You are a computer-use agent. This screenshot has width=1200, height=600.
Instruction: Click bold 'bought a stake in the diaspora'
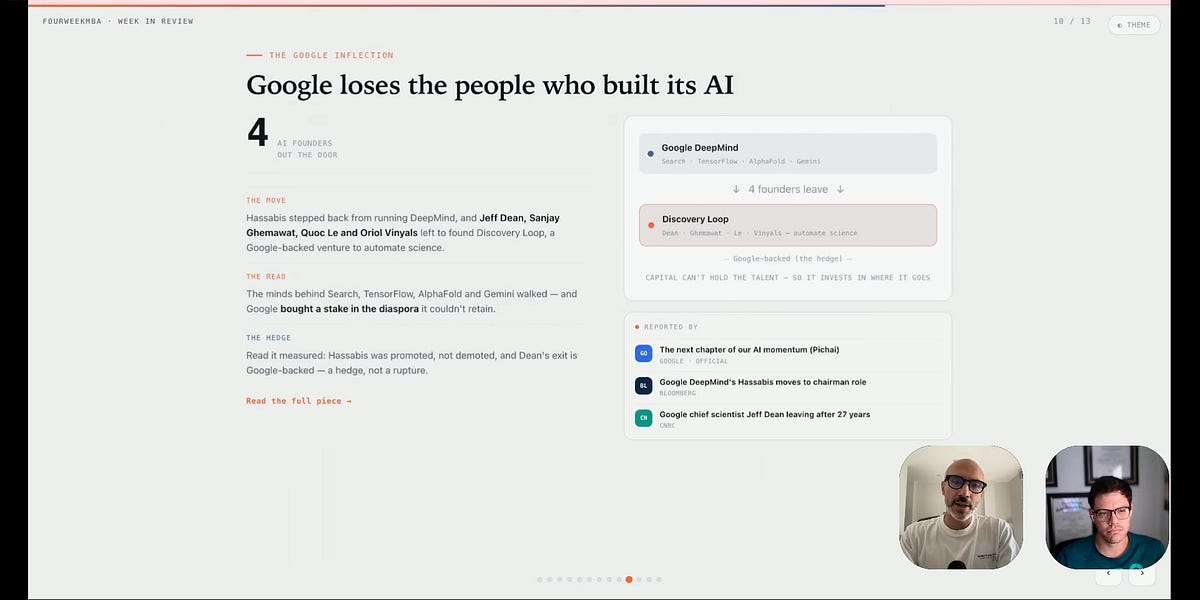point(349,309)
